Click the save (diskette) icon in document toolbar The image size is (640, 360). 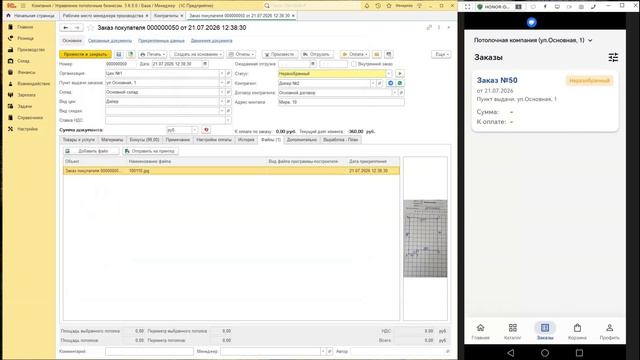119,54
